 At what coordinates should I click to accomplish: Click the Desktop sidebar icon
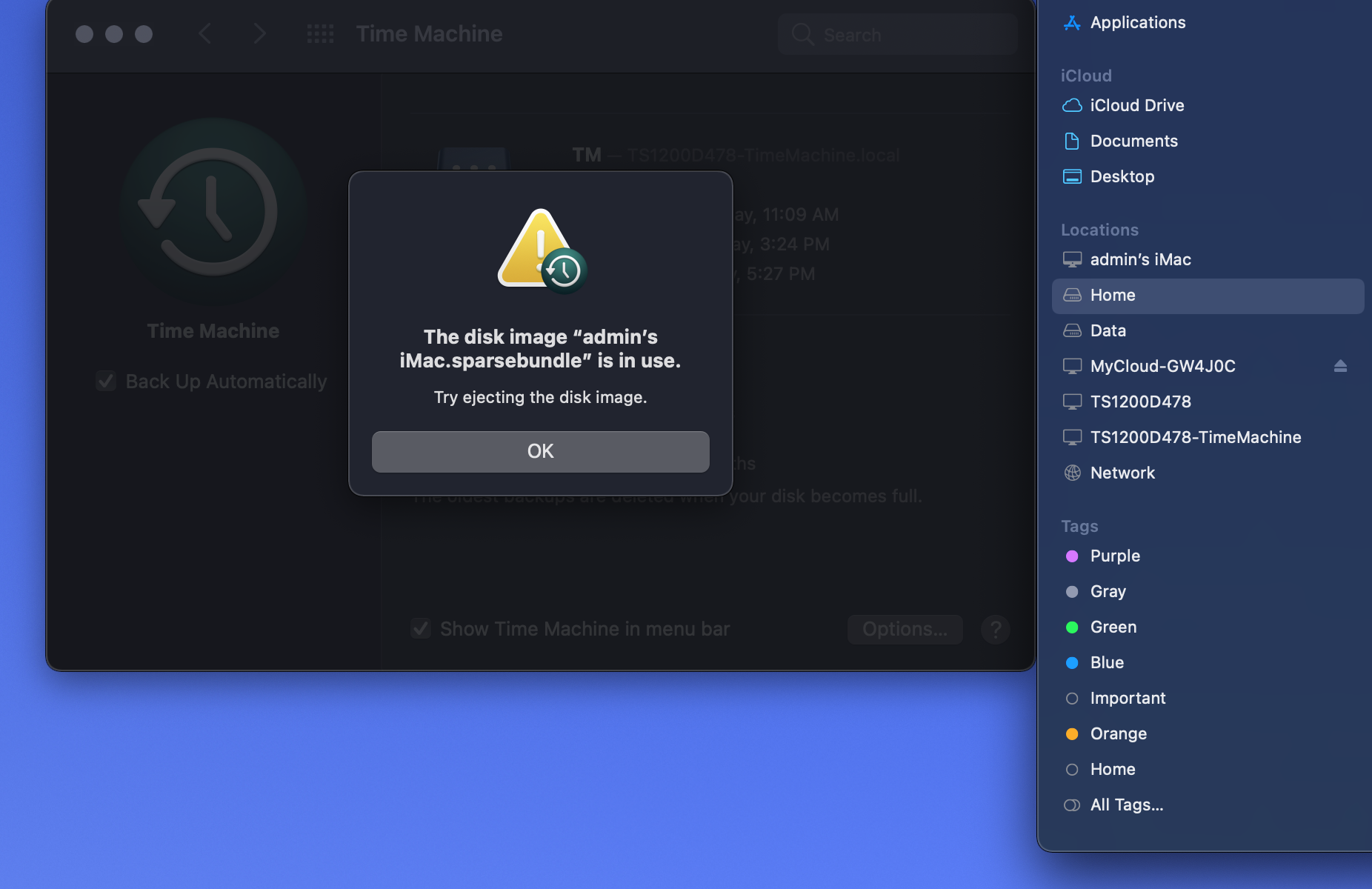pos(1072,176)
